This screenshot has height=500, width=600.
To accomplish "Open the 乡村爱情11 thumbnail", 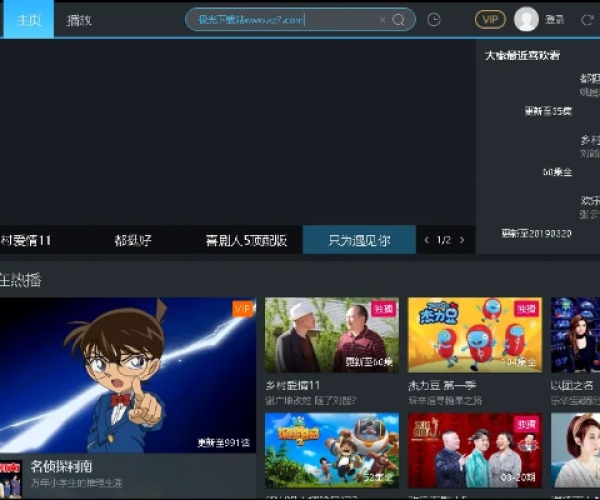I will coord(332,335).
